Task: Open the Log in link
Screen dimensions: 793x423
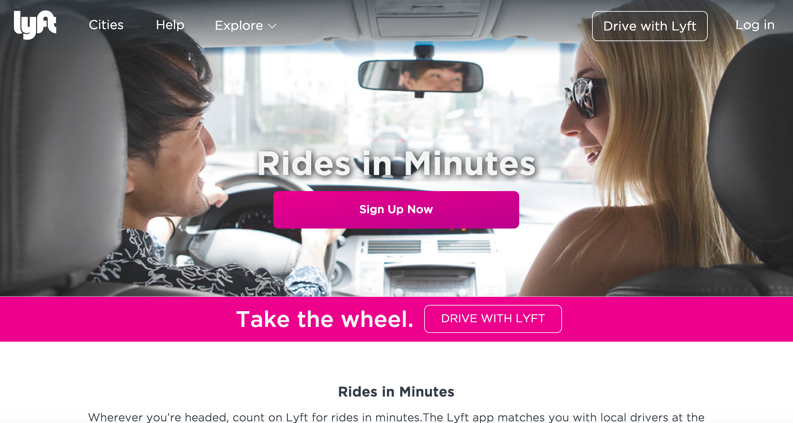Action: click(x=755, y=25)
